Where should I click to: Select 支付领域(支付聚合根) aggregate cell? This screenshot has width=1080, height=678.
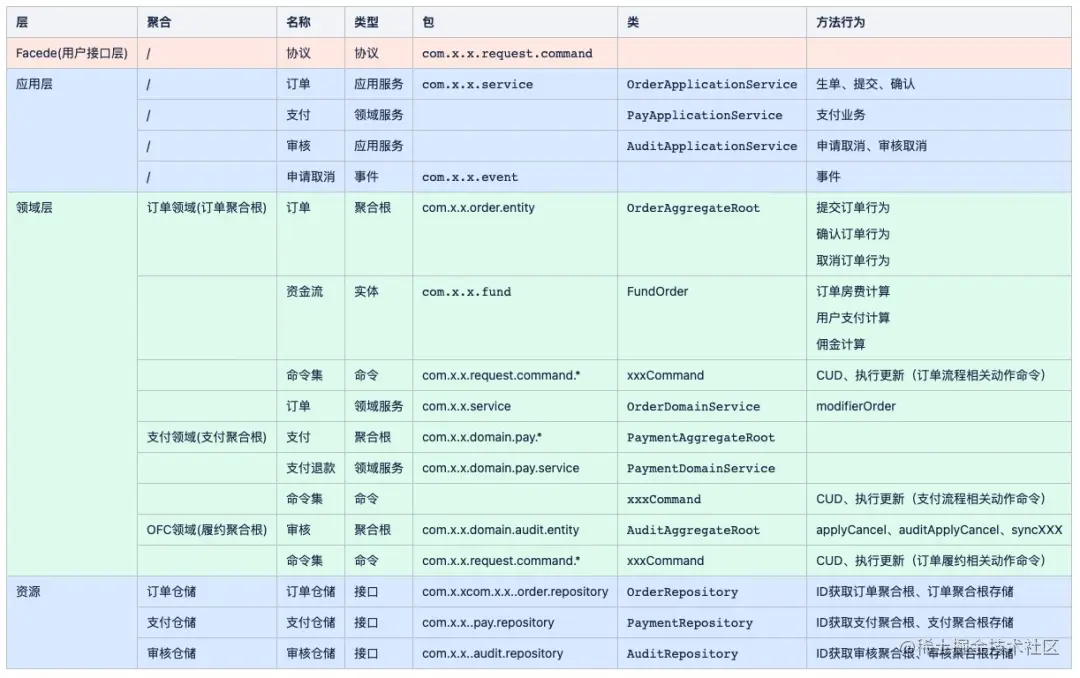pos(207,437)
